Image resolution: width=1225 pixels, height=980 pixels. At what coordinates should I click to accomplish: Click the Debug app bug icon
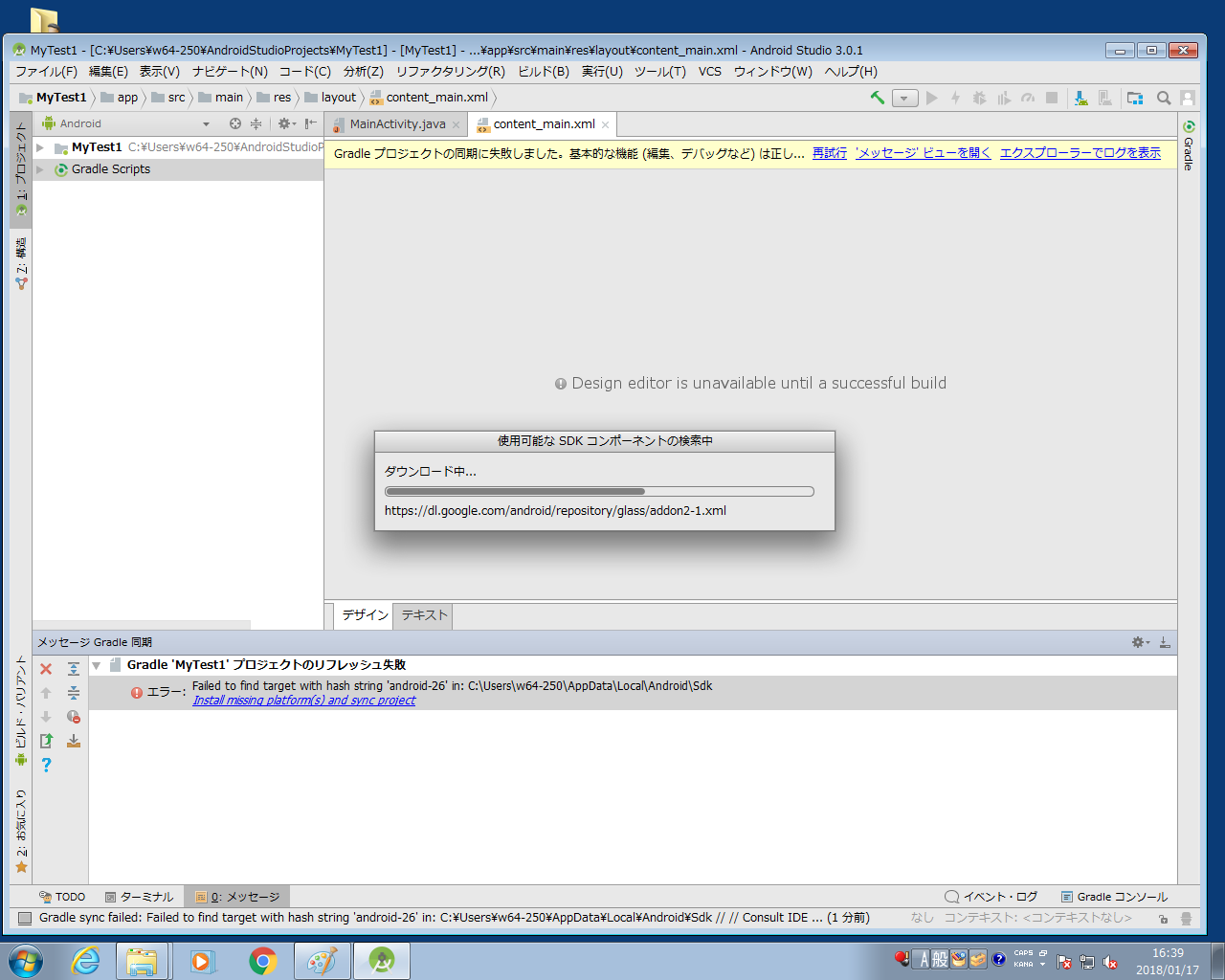click(x=979, y=98)
